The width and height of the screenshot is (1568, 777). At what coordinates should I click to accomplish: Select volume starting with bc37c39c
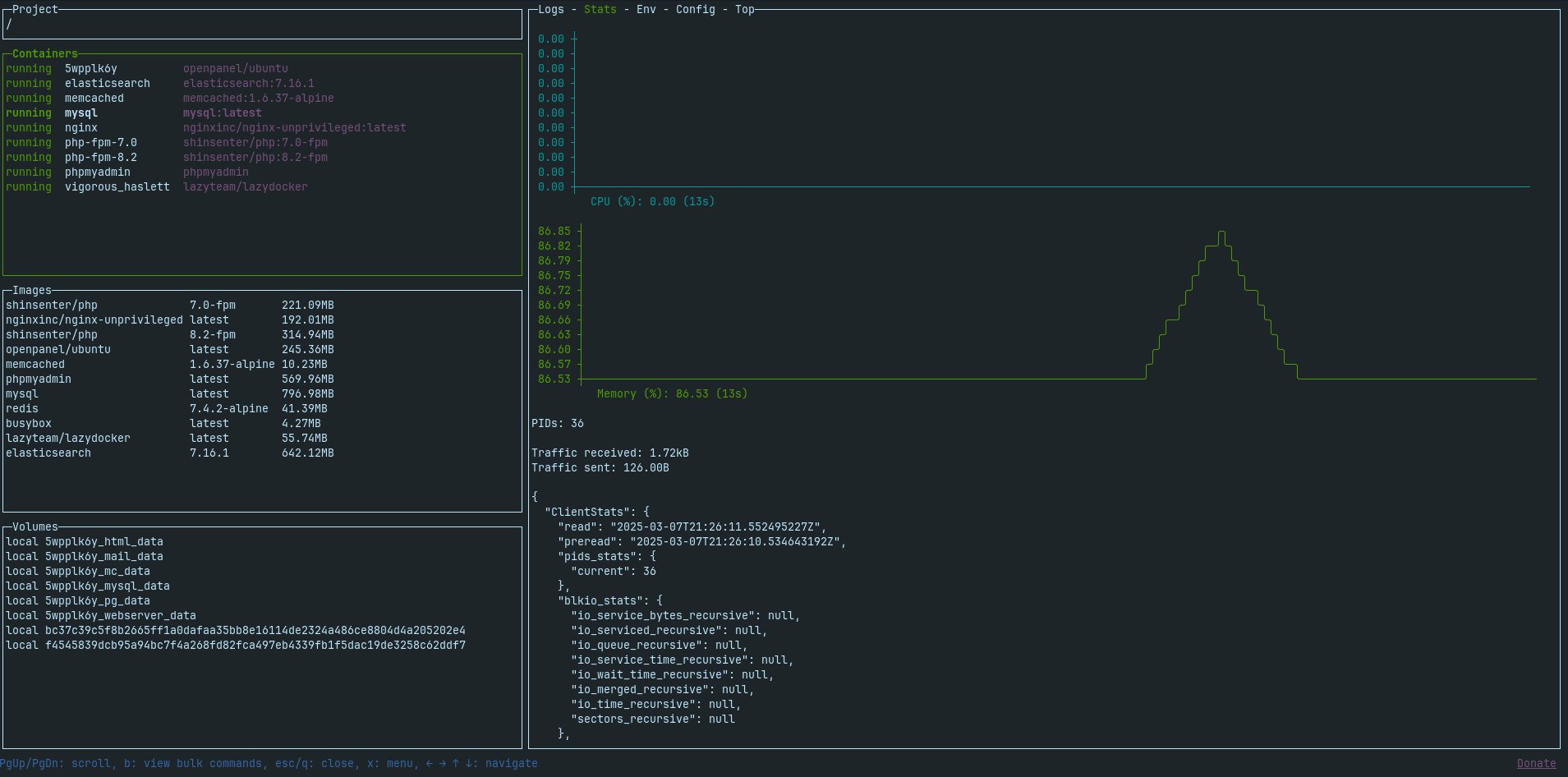coord(262,630)
